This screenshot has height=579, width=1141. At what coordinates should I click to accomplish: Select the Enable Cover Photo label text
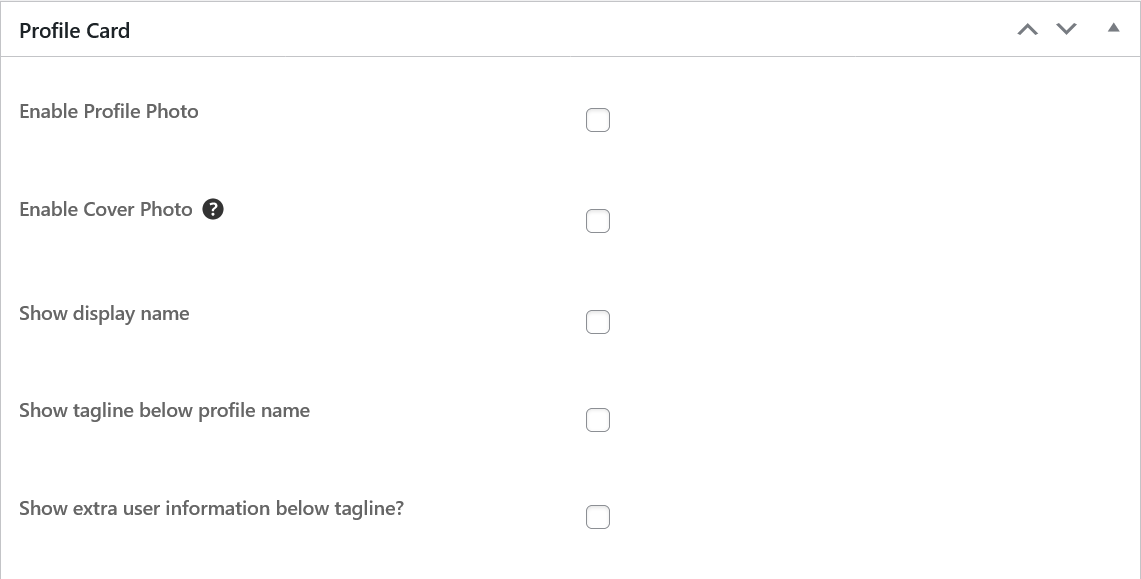106,209
